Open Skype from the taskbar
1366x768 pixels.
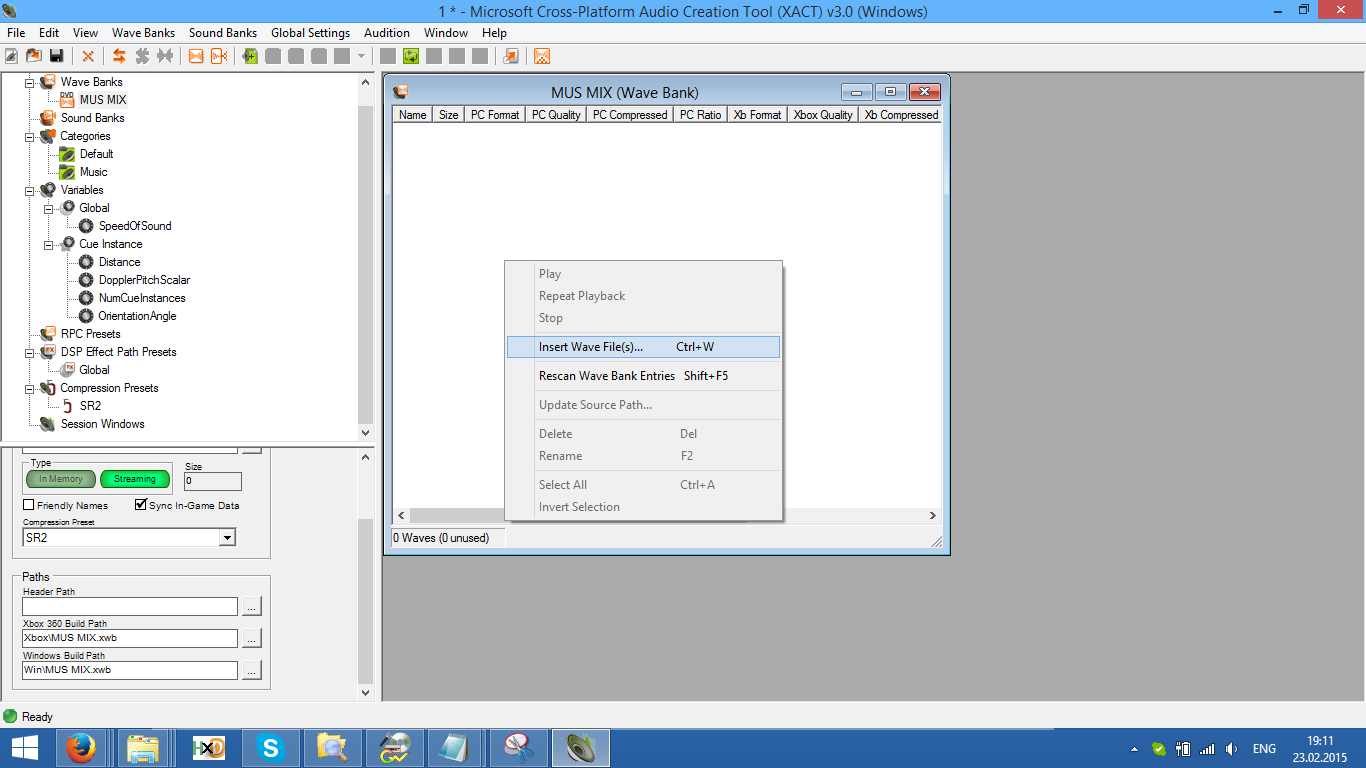click(269, 748)
